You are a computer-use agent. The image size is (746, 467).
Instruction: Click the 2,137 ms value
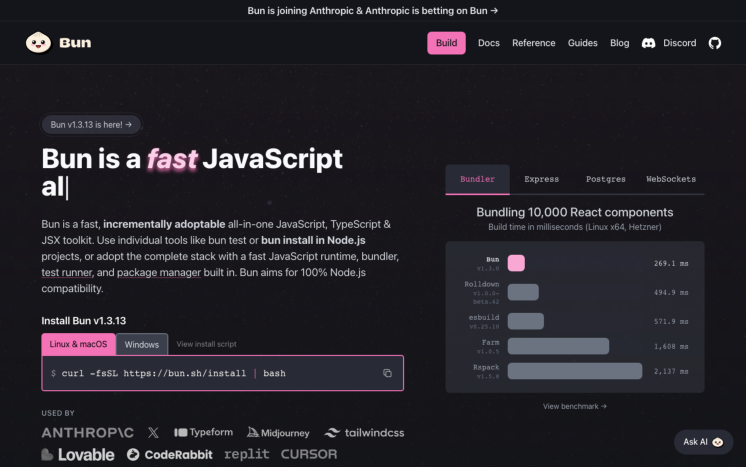[671, 371]
